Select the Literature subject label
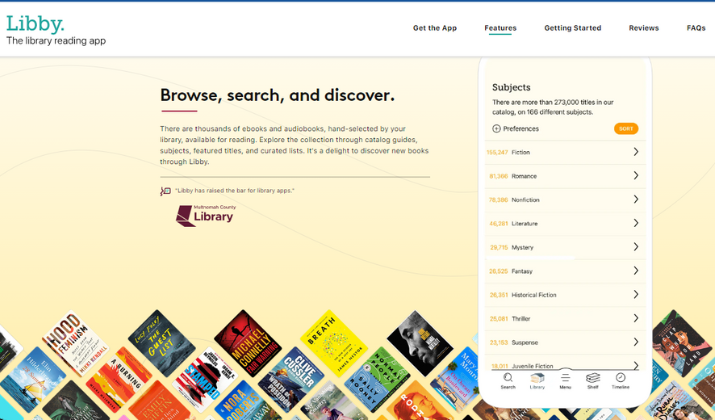The height and width of the screenshot is (420, 715). click(x=524, y=223)
